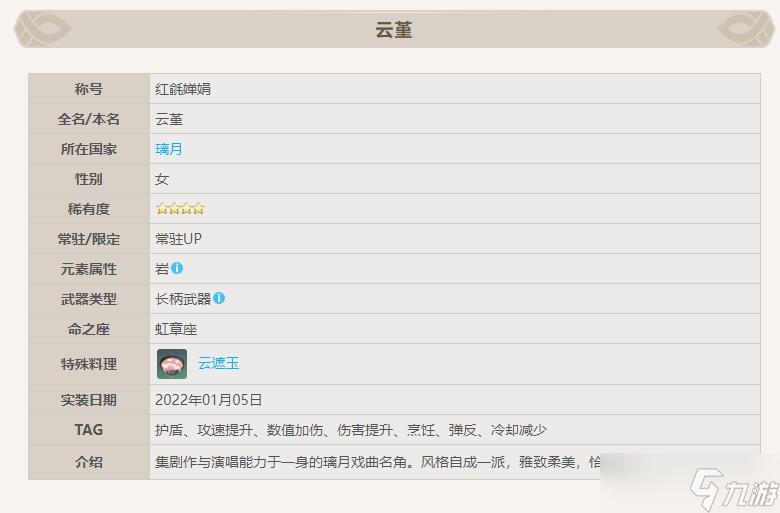Show info for 岩 element icon

[x=177, y=268]
